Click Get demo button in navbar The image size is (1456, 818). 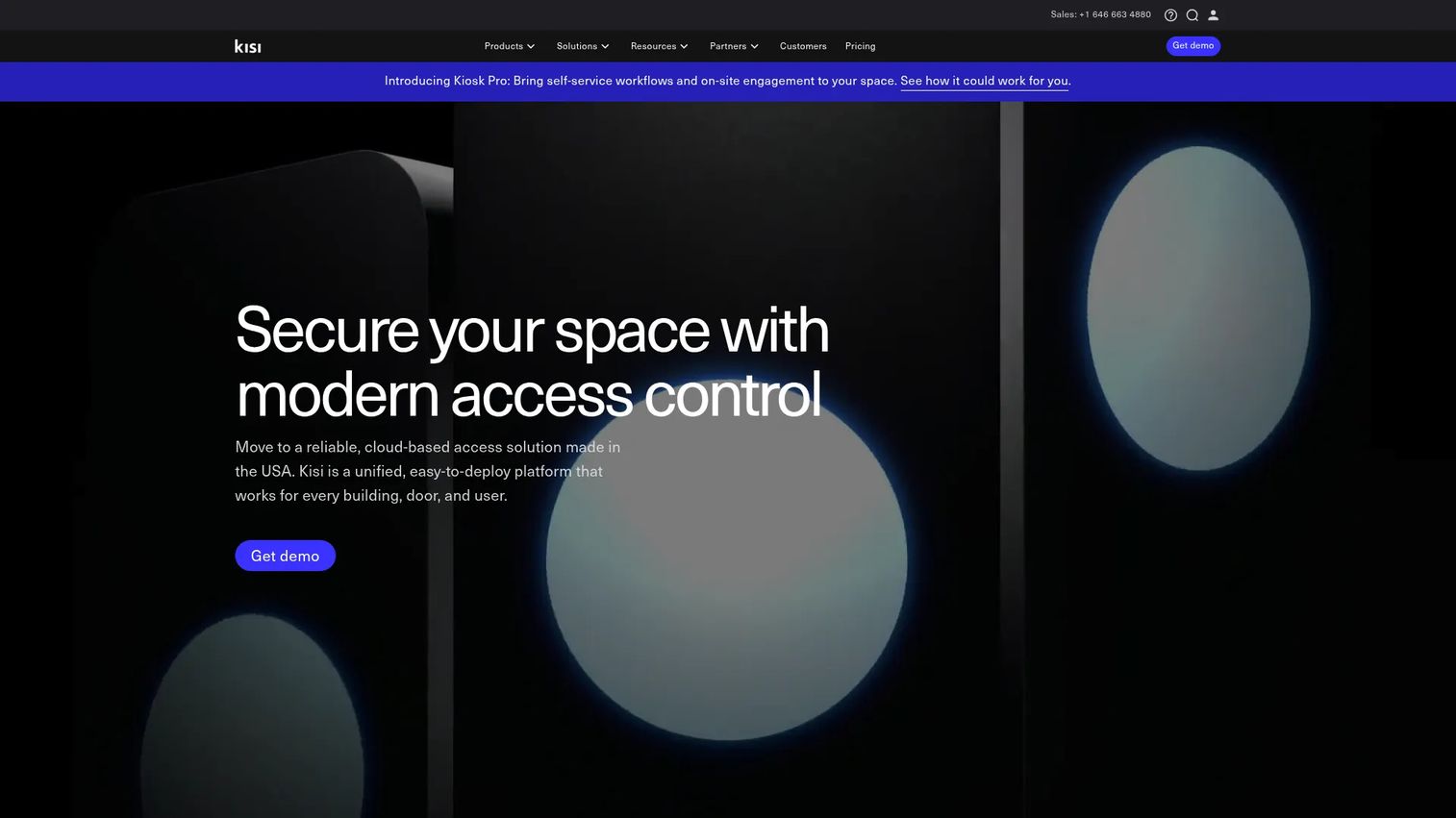pos(1192,46)
